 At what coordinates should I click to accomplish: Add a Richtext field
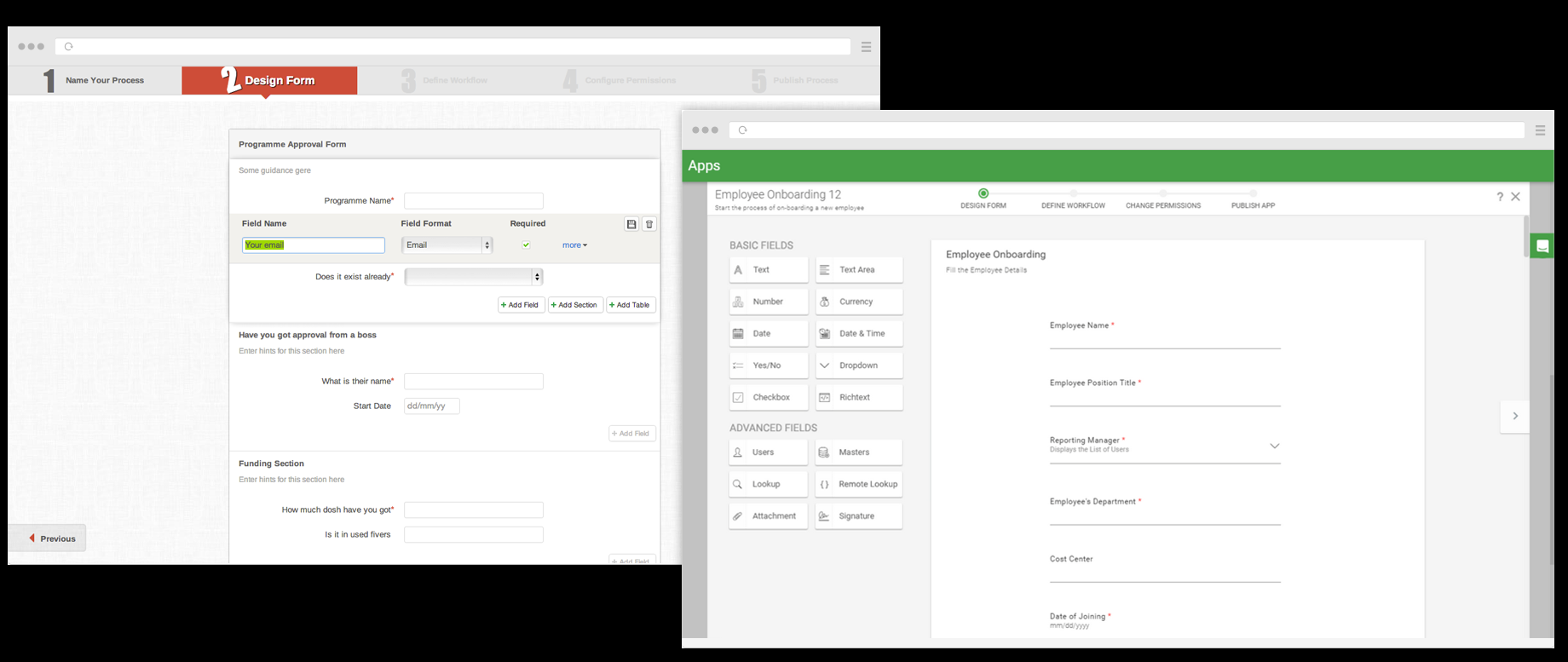(859, 398)
